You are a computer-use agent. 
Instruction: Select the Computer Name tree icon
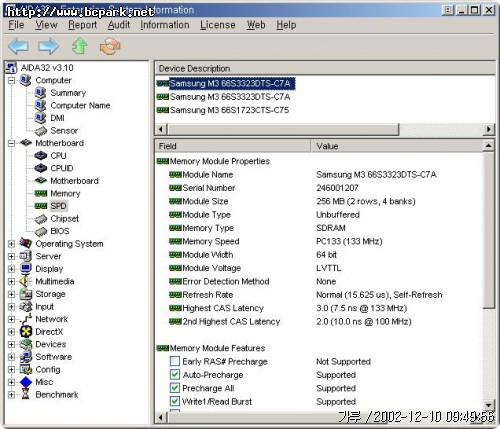[41, 106]
